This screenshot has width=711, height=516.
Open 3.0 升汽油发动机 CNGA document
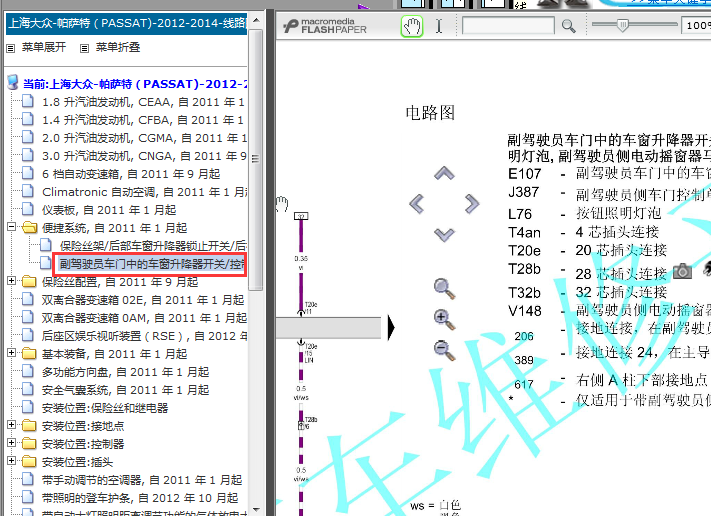pos(144,156)
